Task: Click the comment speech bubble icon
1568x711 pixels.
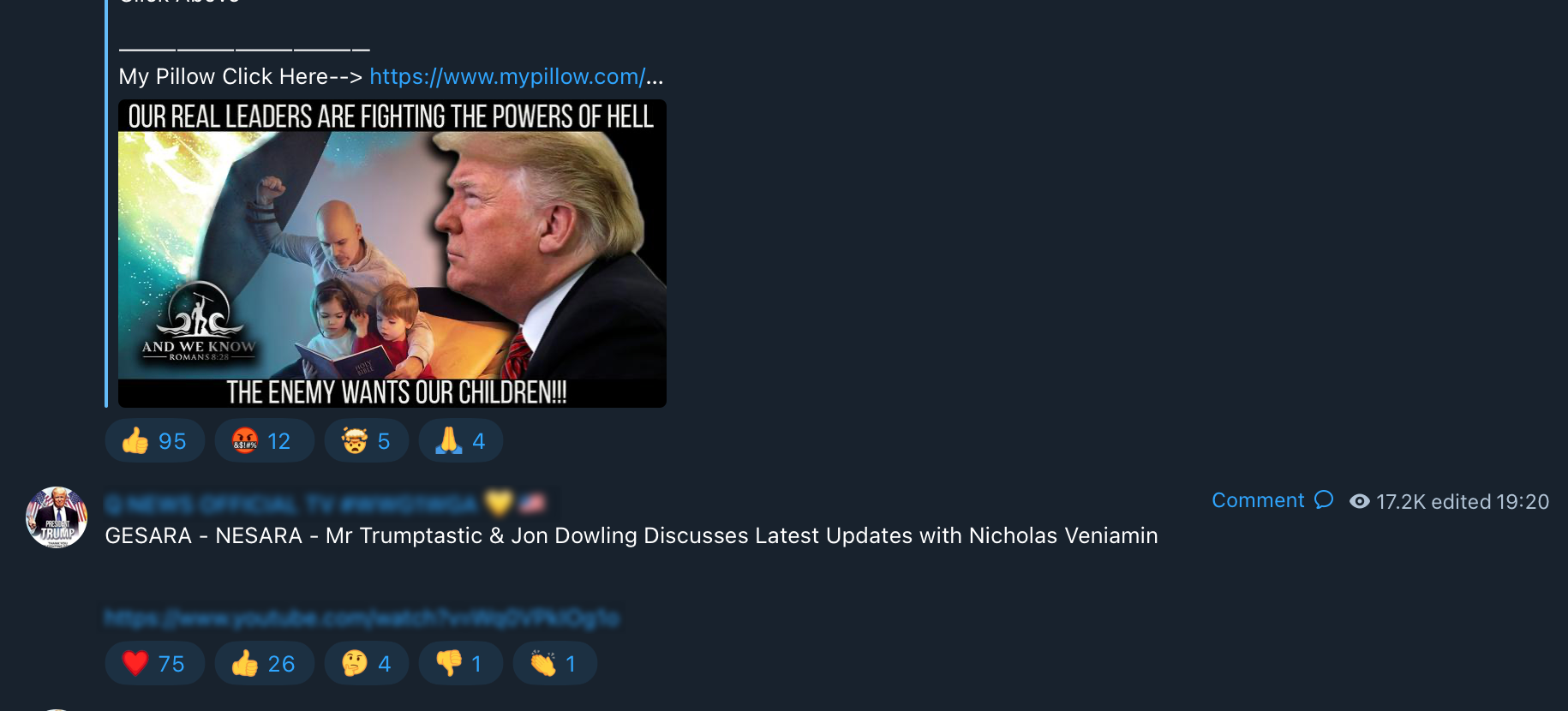Action: 1324,499
